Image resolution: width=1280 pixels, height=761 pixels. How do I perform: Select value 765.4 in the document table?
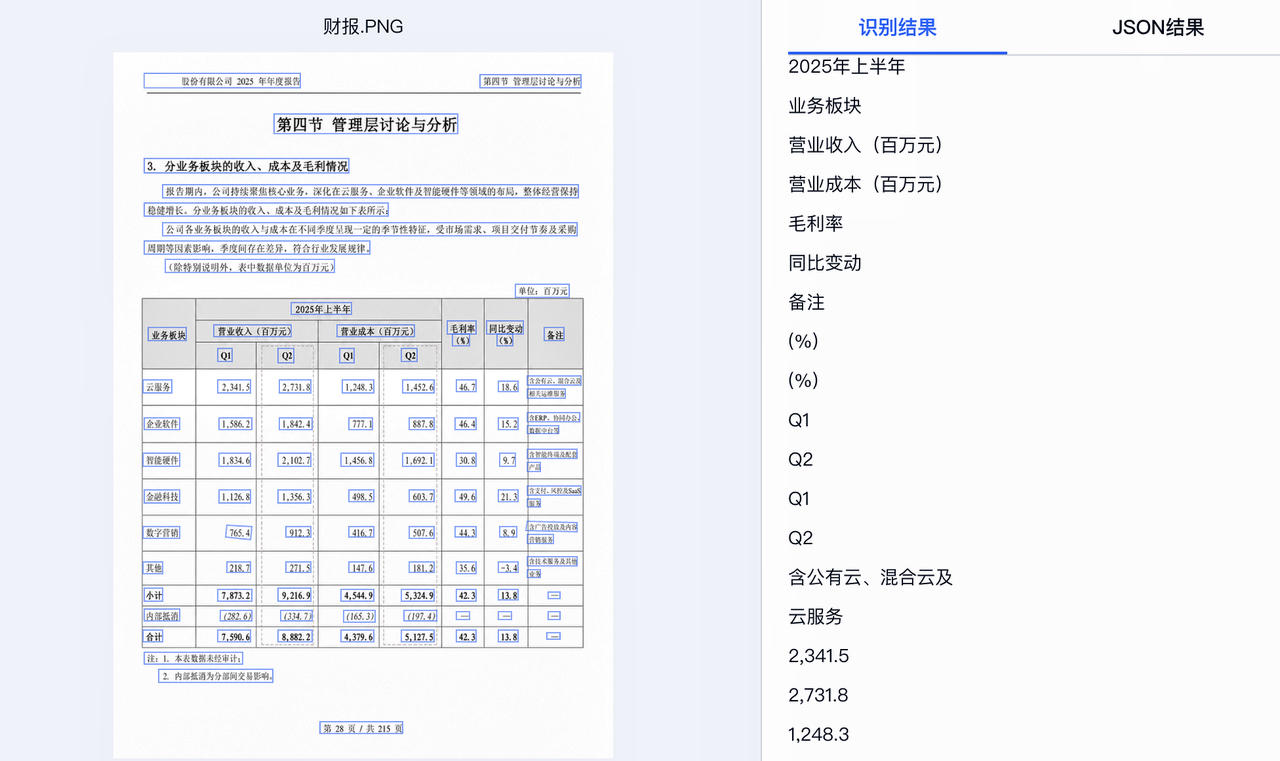[239, 533]
